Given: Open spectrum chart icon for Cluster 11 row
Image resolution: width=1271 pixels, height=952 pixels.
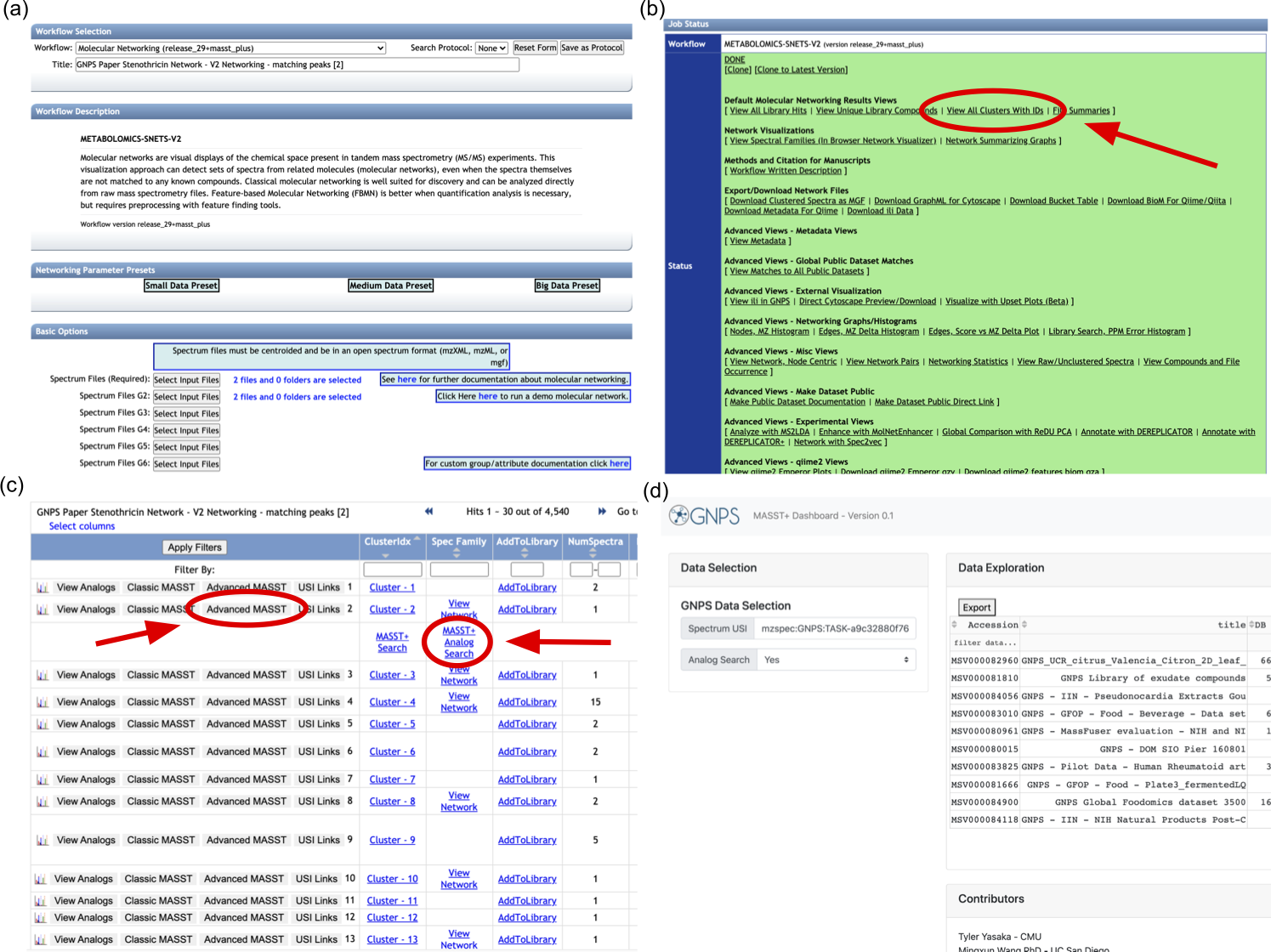Looking at the screenshot, I should (x=40, y=901).
